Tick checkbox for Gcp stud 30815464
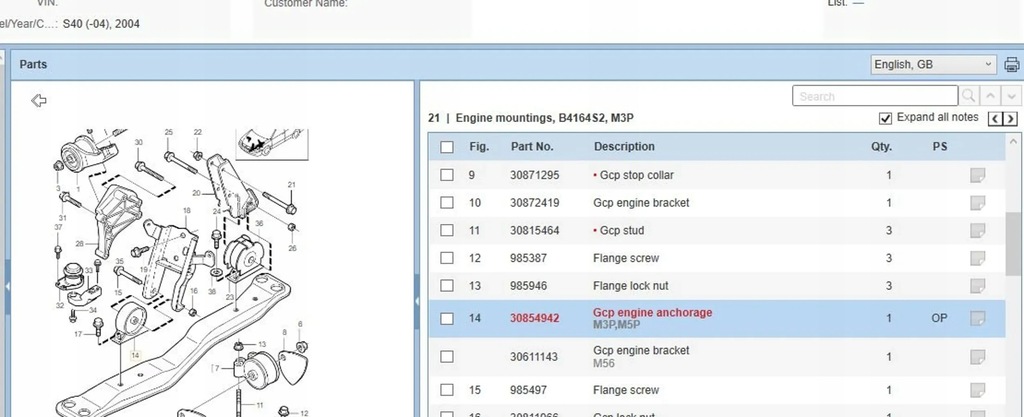1024x417 pixels. (x=447, y=230)
